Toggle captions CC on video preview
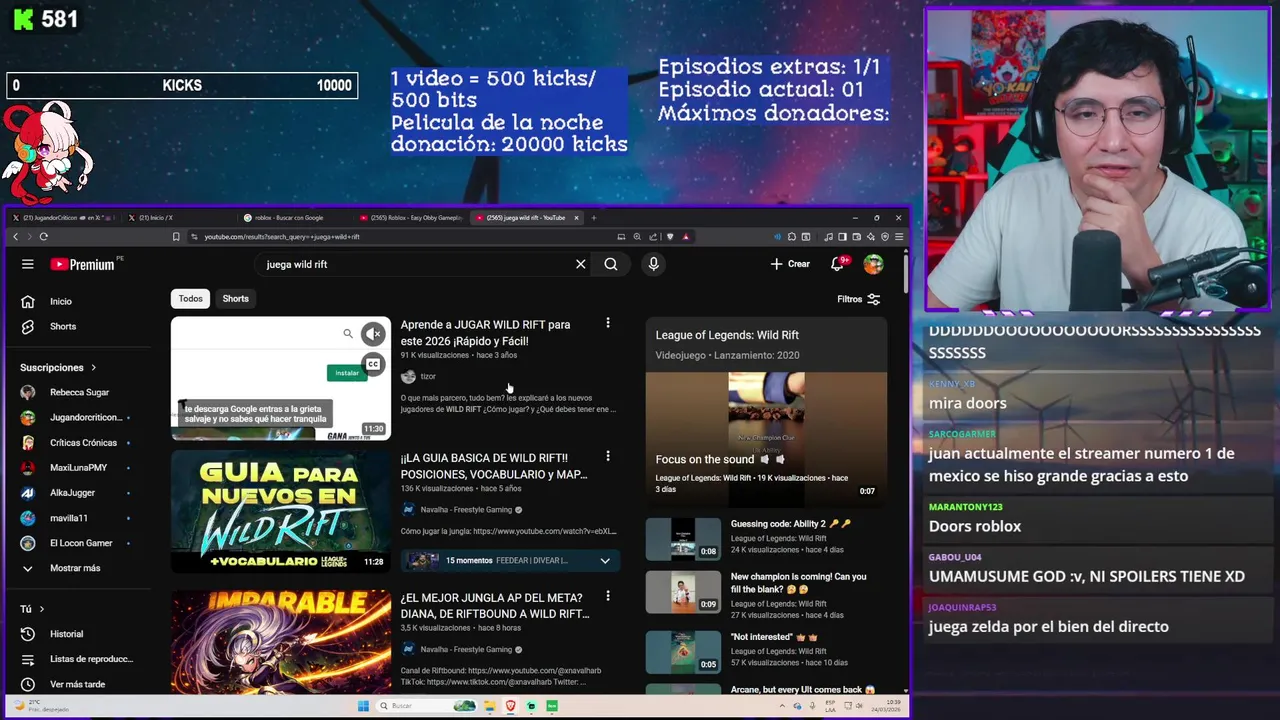The height and width of the screenshot is (720, 1280). (x=373, y=365)
